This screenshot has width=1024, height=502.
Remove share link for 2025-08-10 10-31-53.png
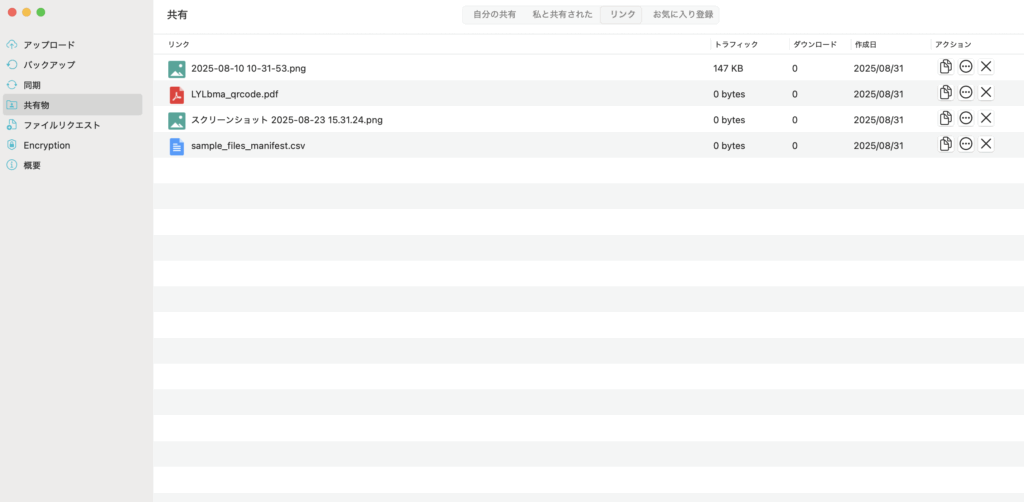click(x=986, y=67)
